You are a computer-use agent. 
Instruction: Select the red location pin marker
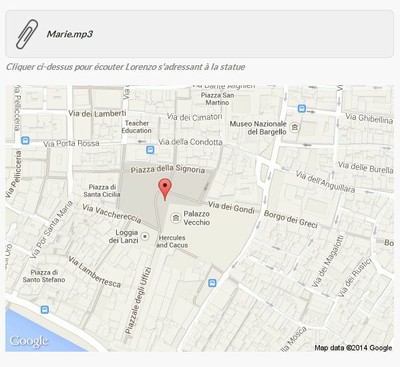(x=165, y=189)
